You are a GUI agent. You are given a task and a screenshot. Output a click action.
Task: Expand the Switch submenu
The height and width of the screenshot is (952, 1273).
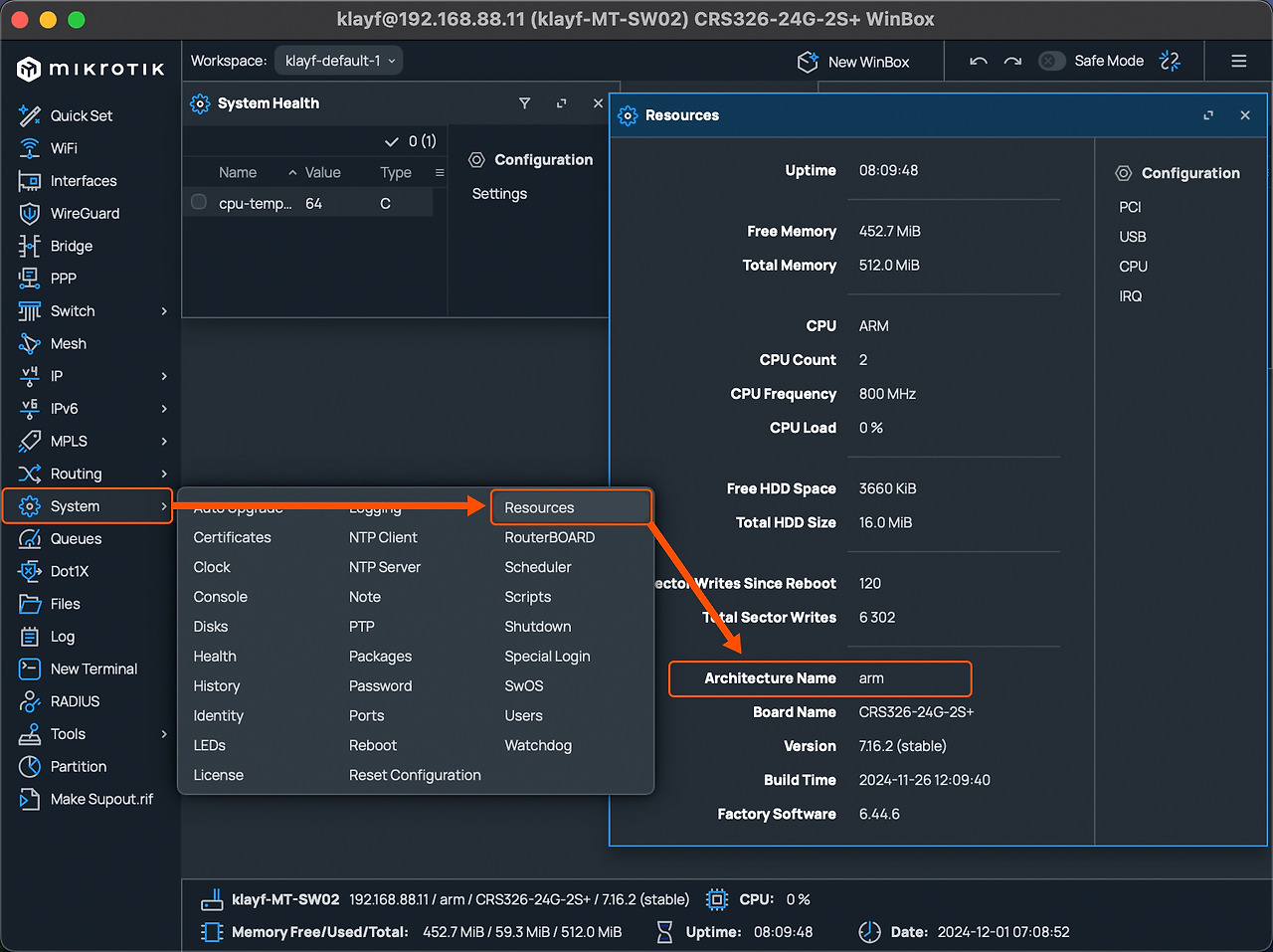164,311
